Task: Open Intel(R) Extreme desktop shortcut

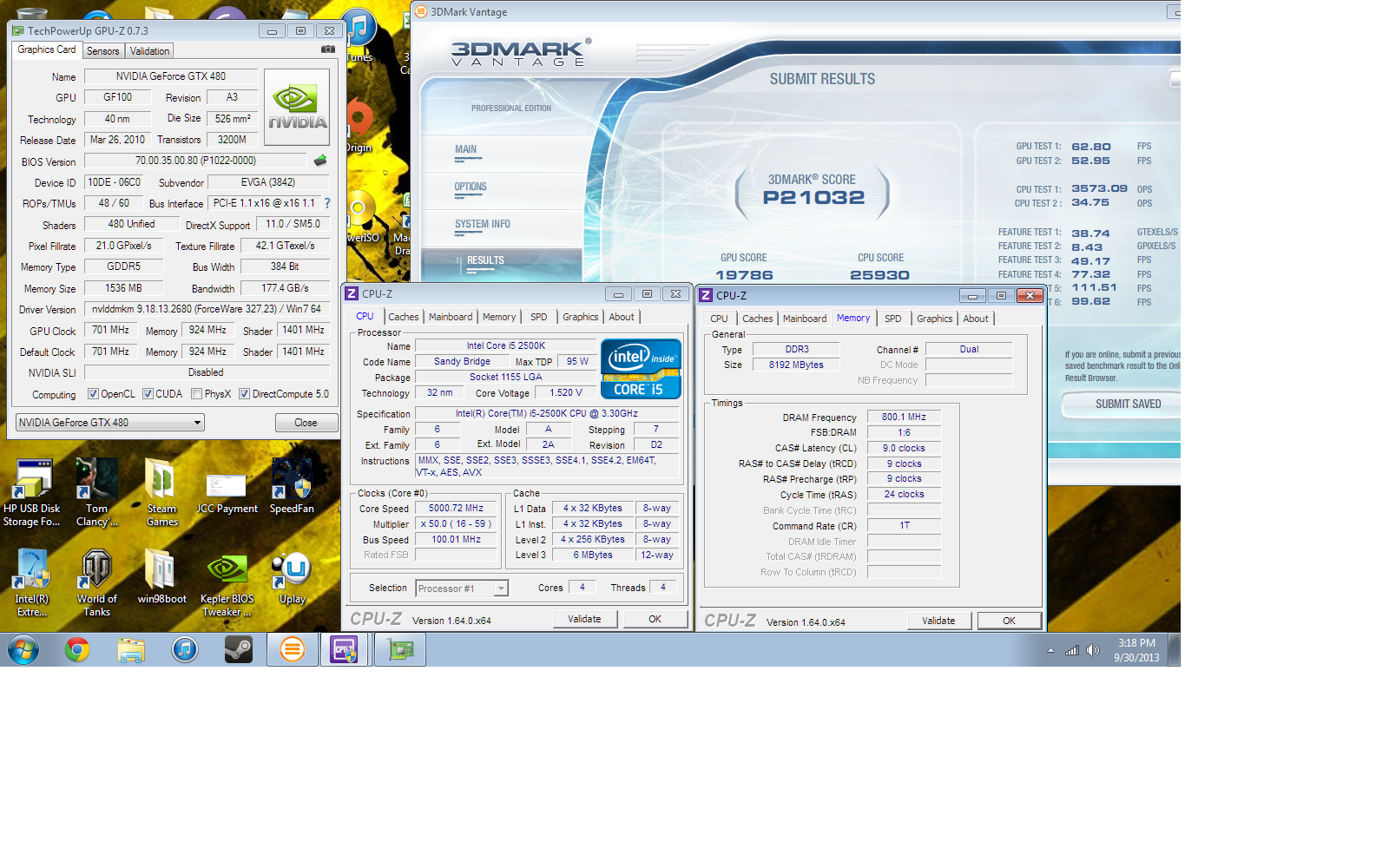Action: pos(32,583)
